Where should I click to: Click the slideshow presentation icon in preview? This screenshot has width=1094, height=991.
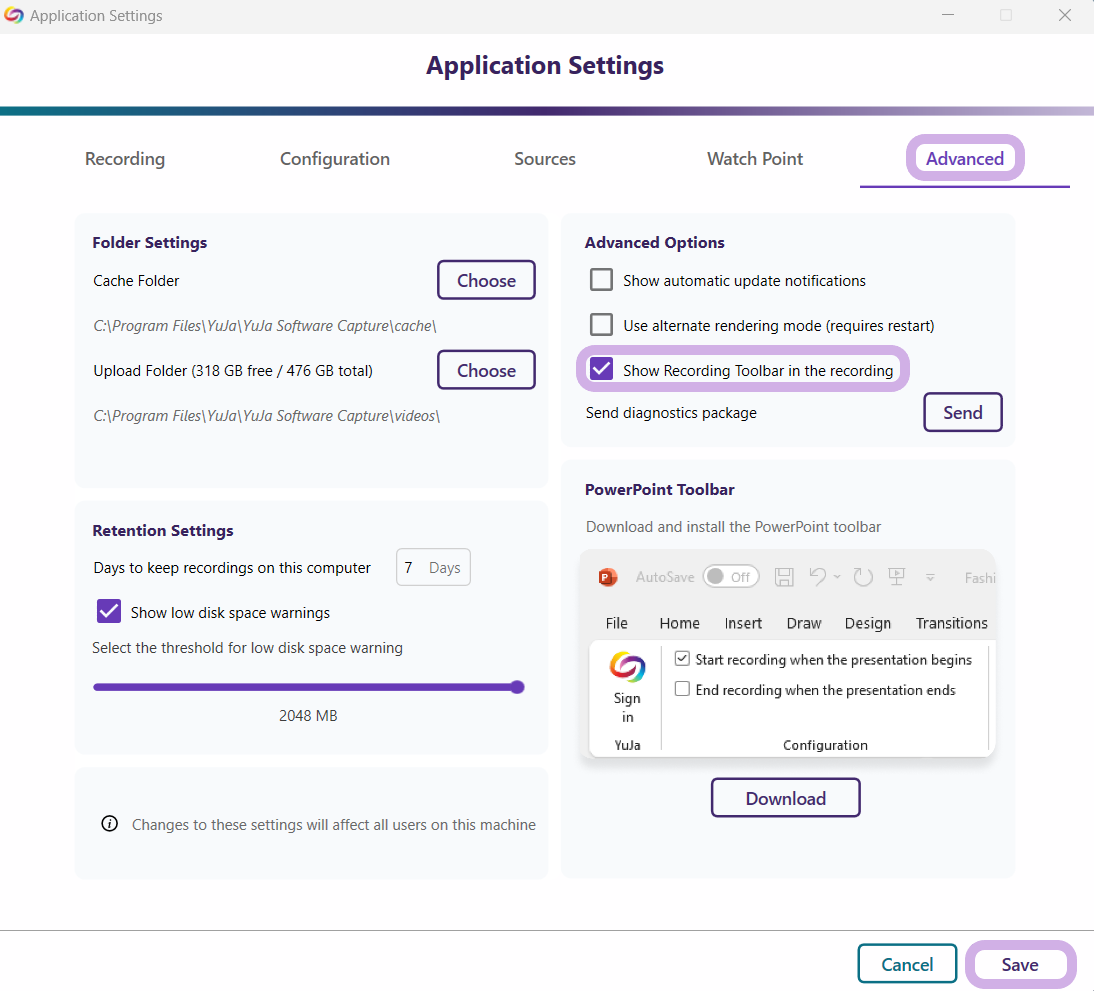(x=897, y=577)
